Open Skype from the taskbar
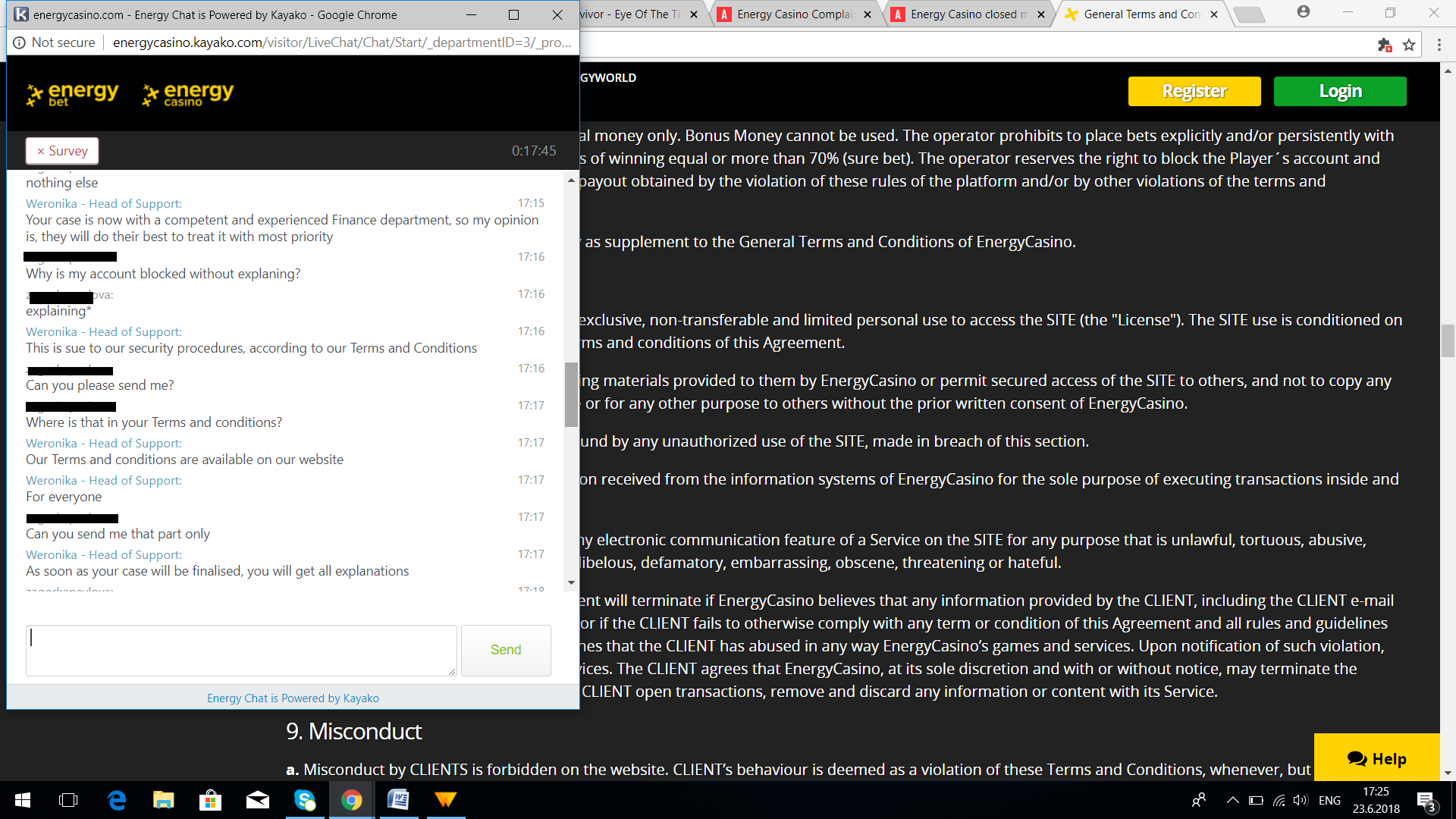Viewport: 1456px width, 819px height. tap(305, 800)
